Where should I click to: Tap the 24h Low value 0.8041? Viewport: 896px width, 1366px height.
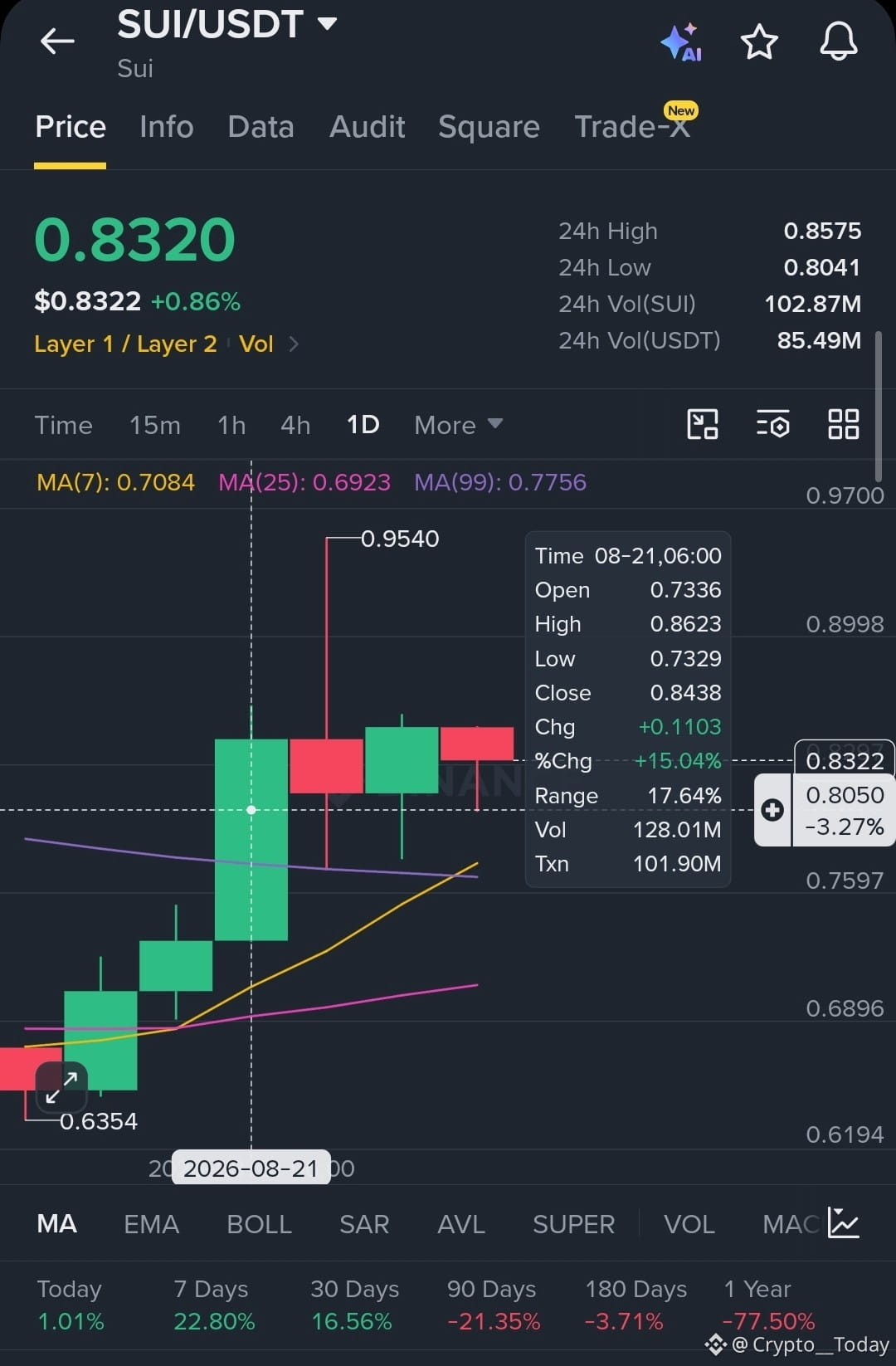click(822, 267)
